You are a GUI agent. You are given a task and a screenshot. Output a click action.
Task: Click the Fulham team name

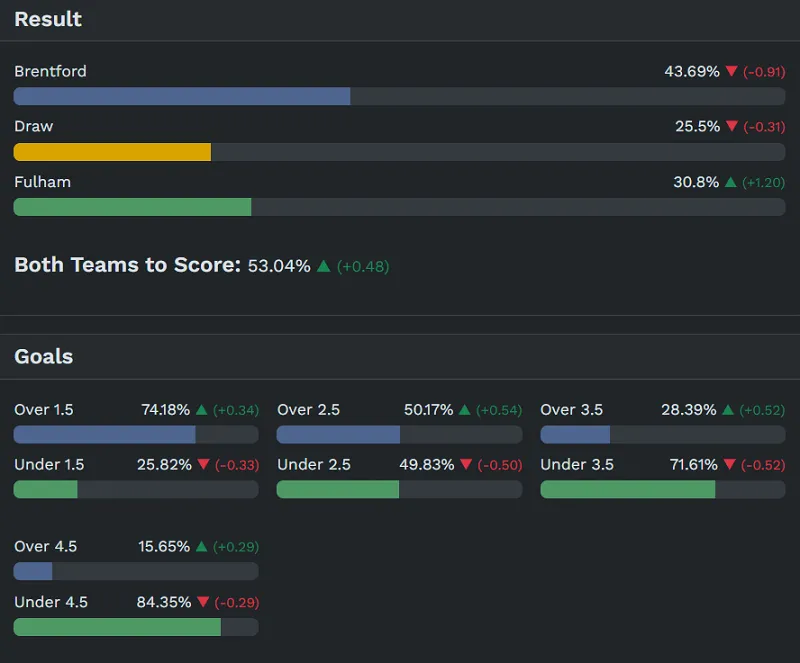click(42, 182)
